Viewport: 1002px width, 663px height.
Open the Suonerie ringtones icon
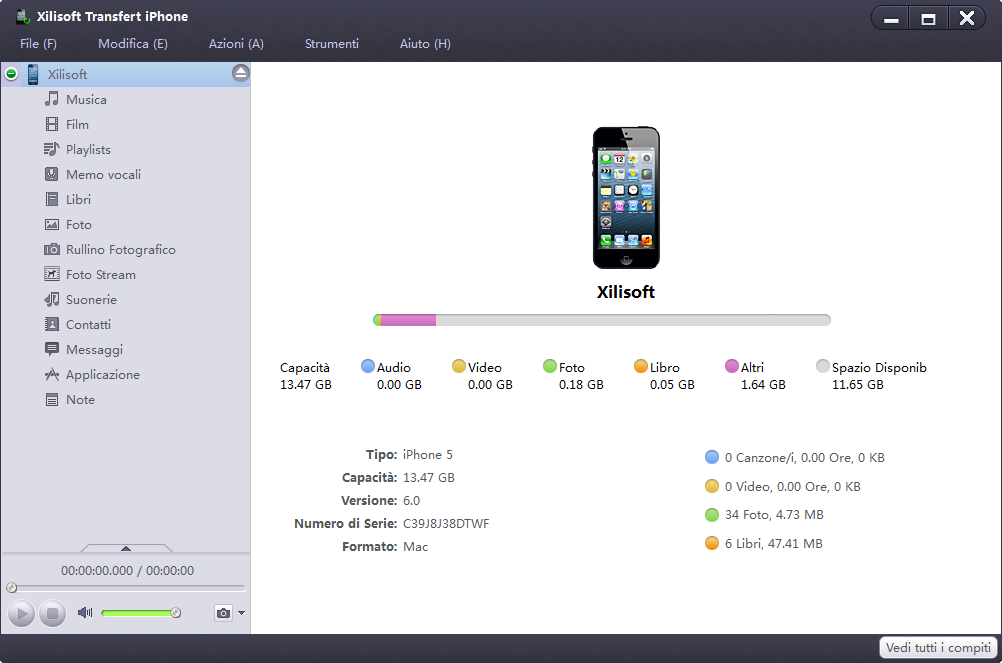[52, 299]
